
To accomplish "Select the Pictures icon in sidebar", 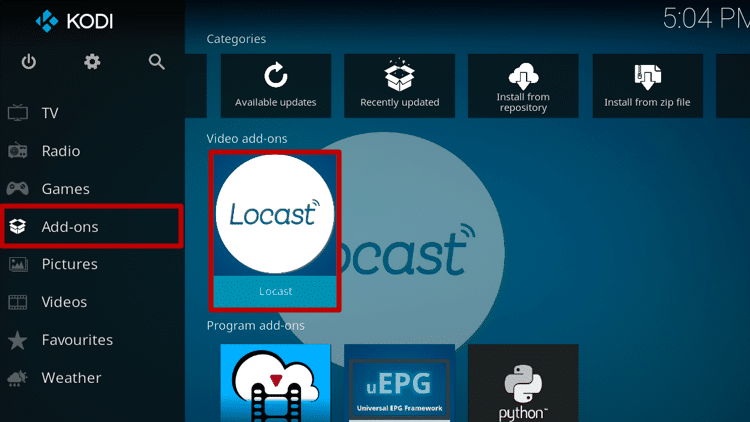I will (x=18, y=264).
